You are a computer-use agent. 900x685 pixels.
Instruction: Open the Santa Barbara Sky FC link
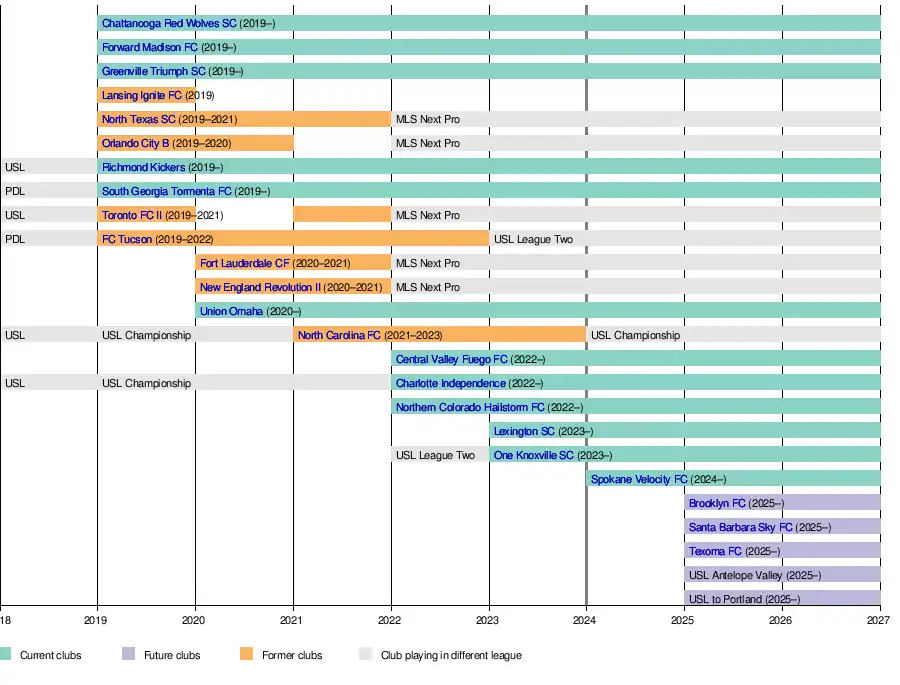click(740, 527)
